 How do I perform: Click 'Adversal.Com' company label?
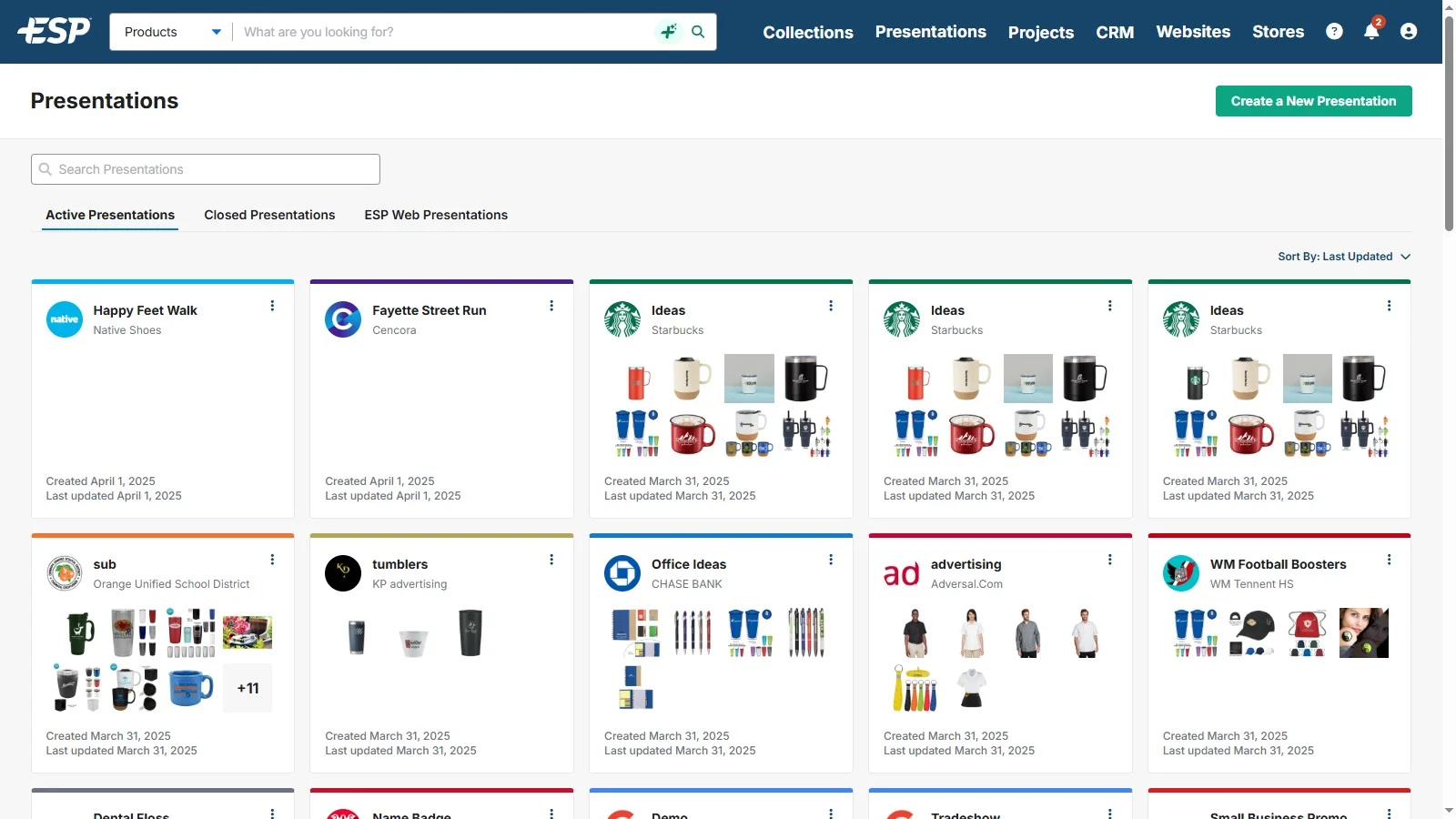click(x=966, y=584)
